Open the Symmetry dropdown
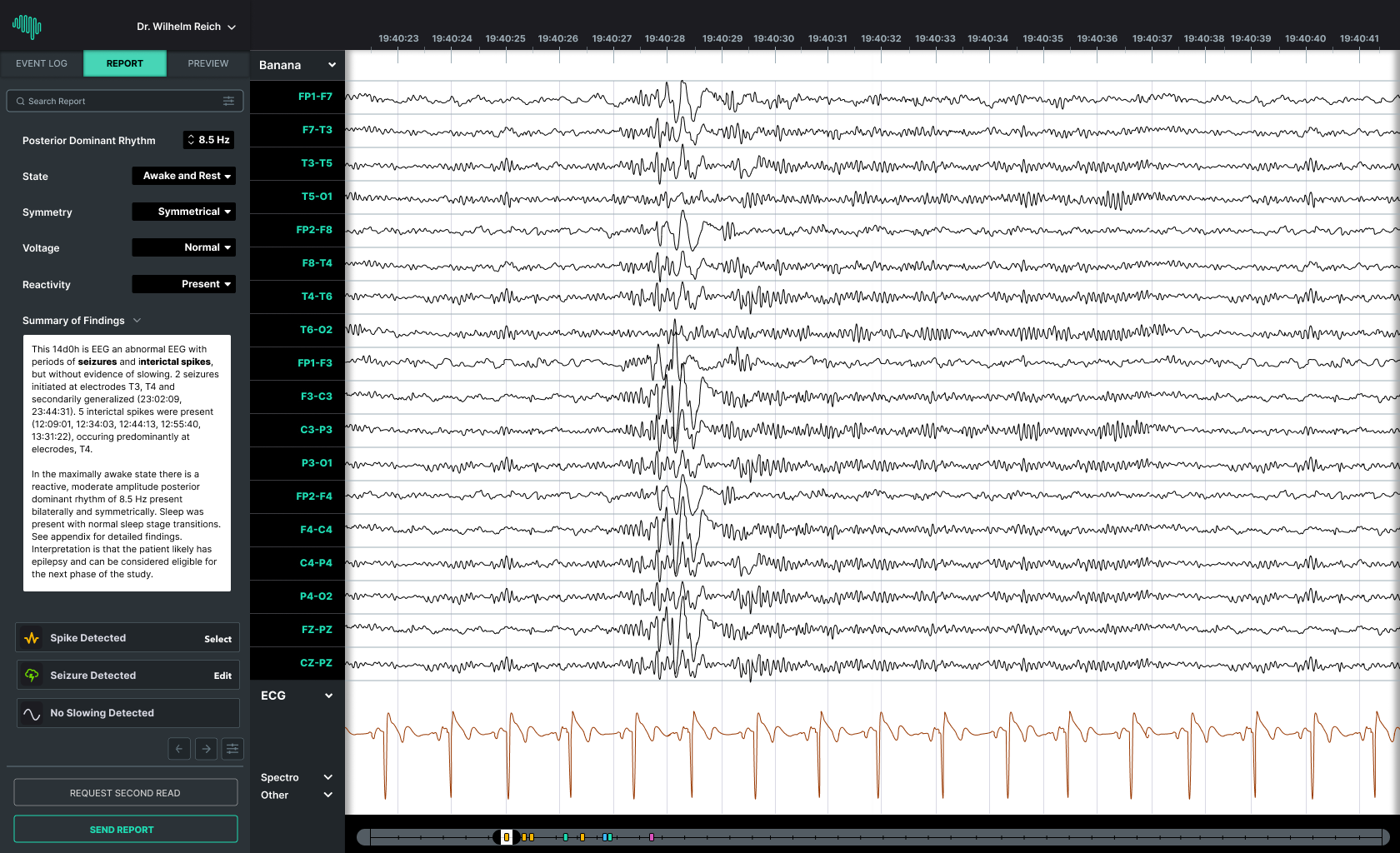 point(183,212)
